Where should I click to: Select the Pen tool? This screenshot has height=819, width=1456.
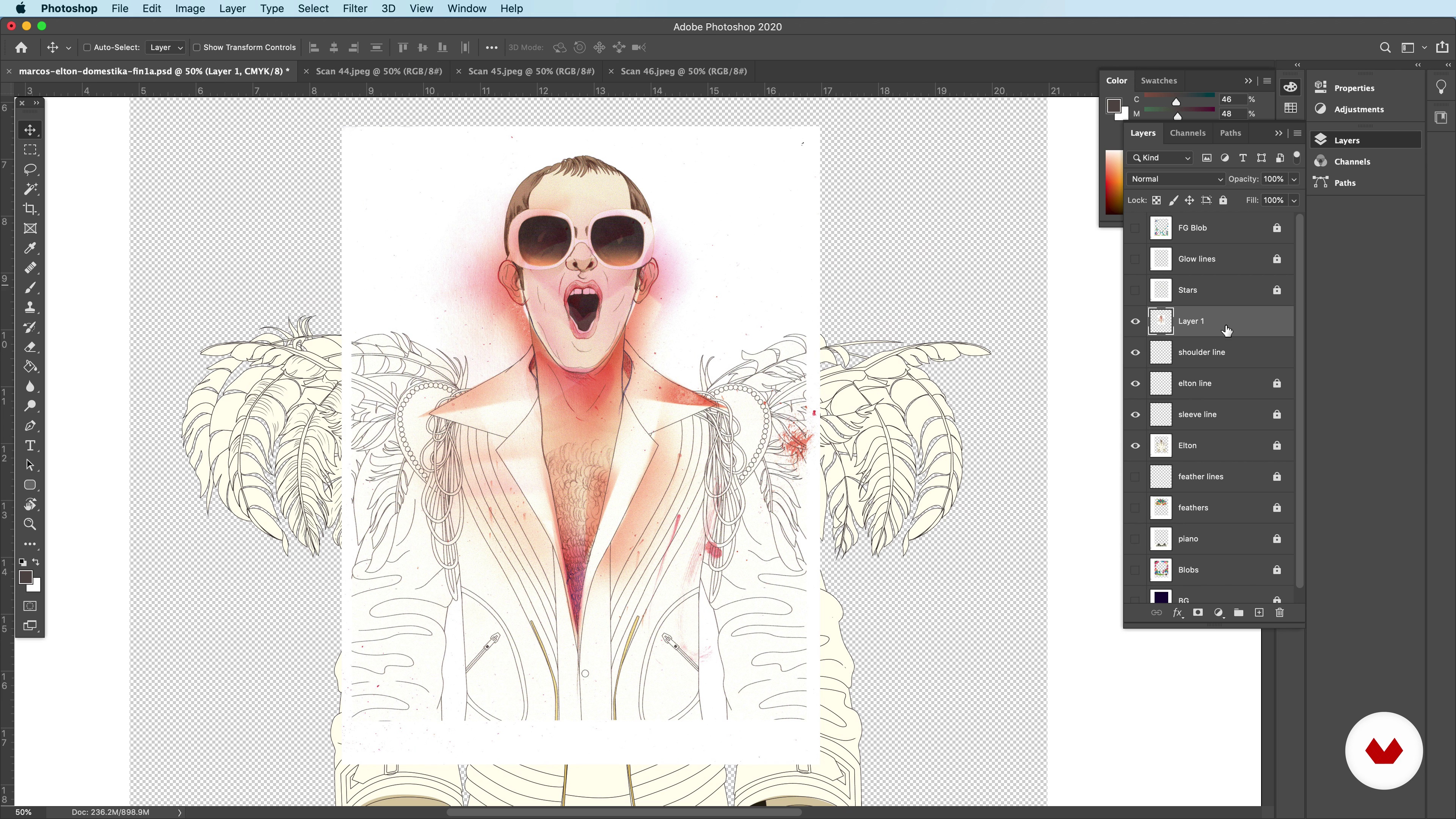coord(30,425)
